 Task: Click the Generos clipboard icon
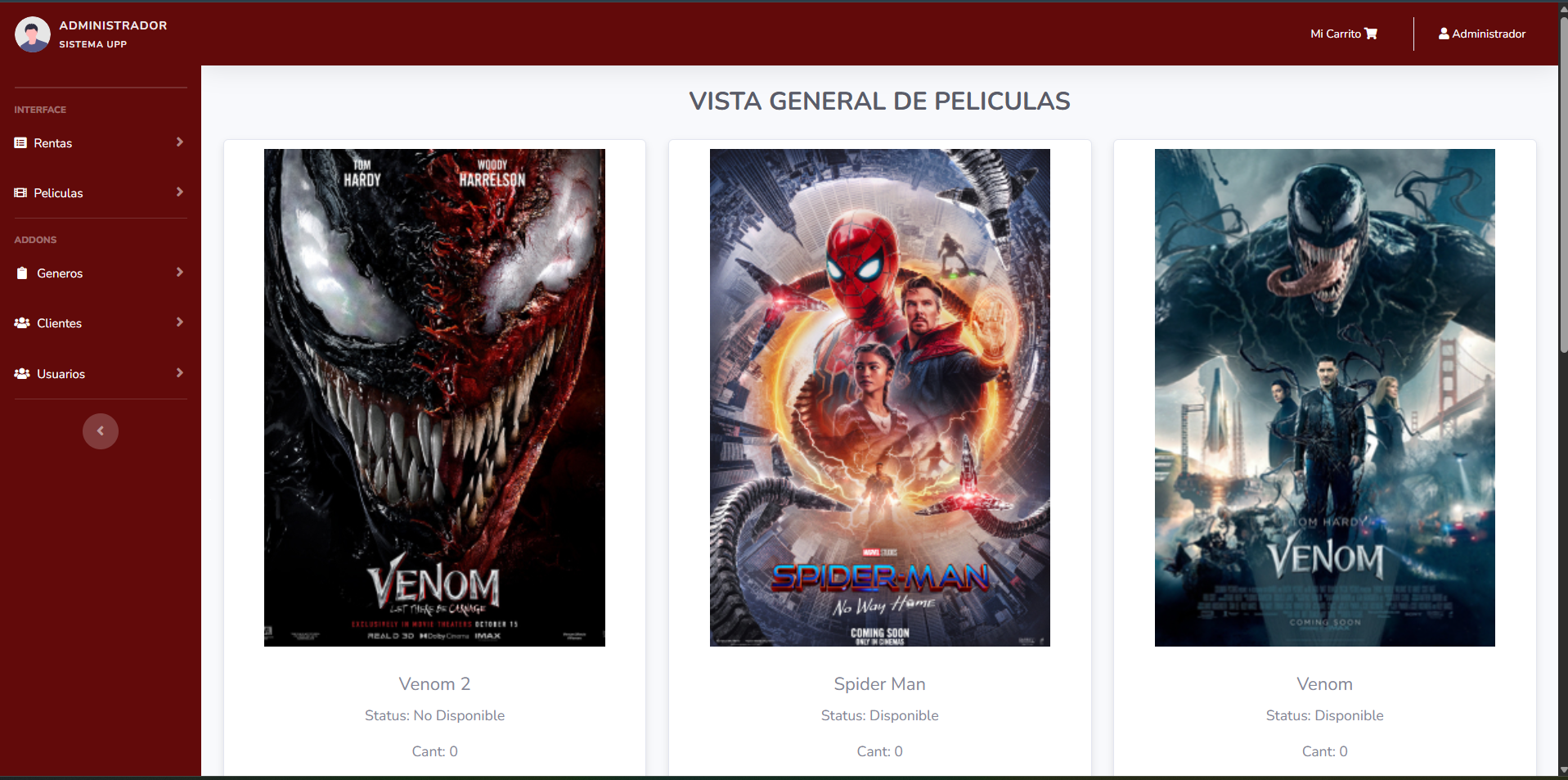click(22, 273)
